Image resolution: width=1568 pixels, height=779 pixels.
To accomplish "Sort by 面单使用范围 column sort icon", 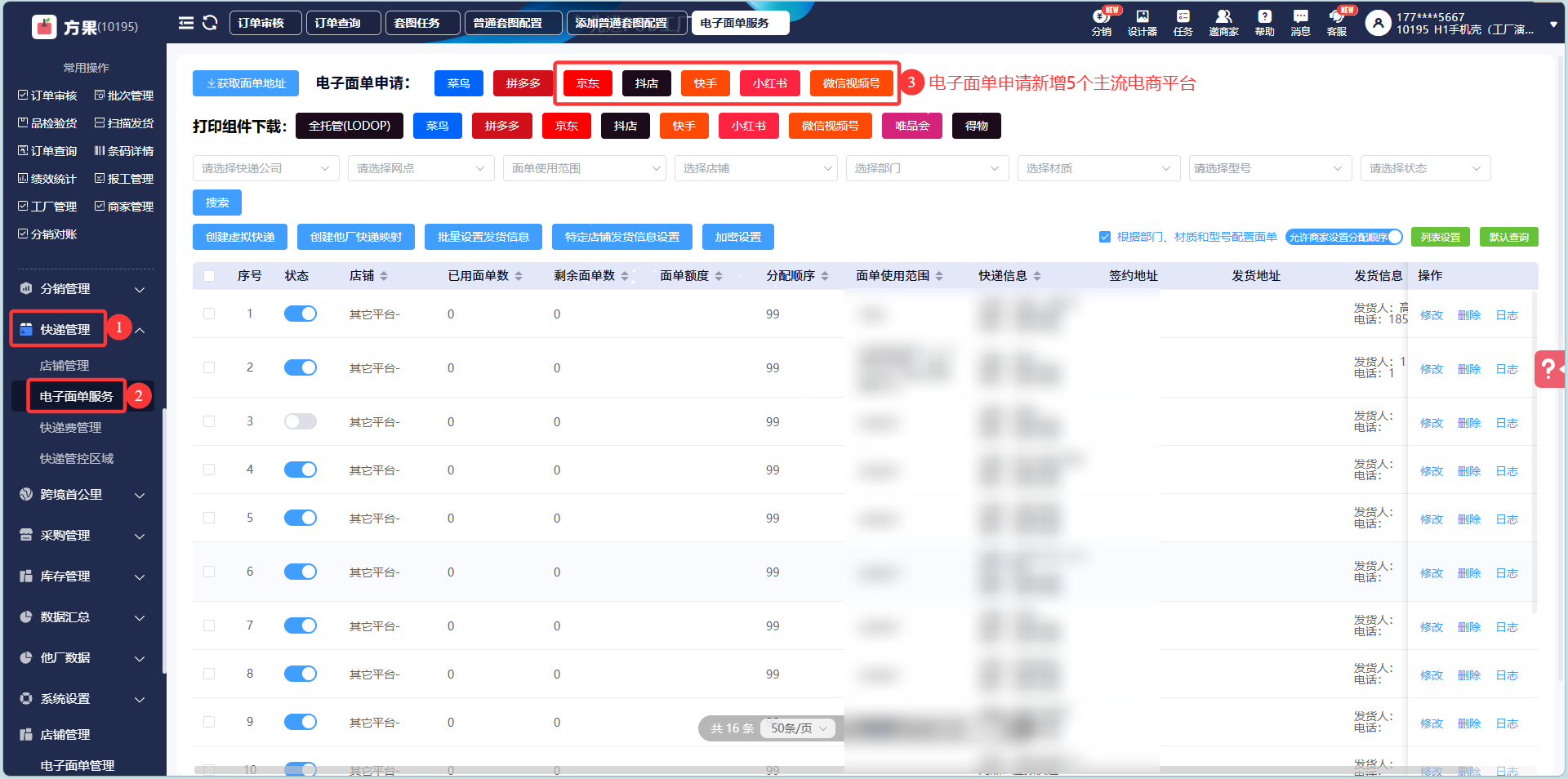I will tap(939, 276).
